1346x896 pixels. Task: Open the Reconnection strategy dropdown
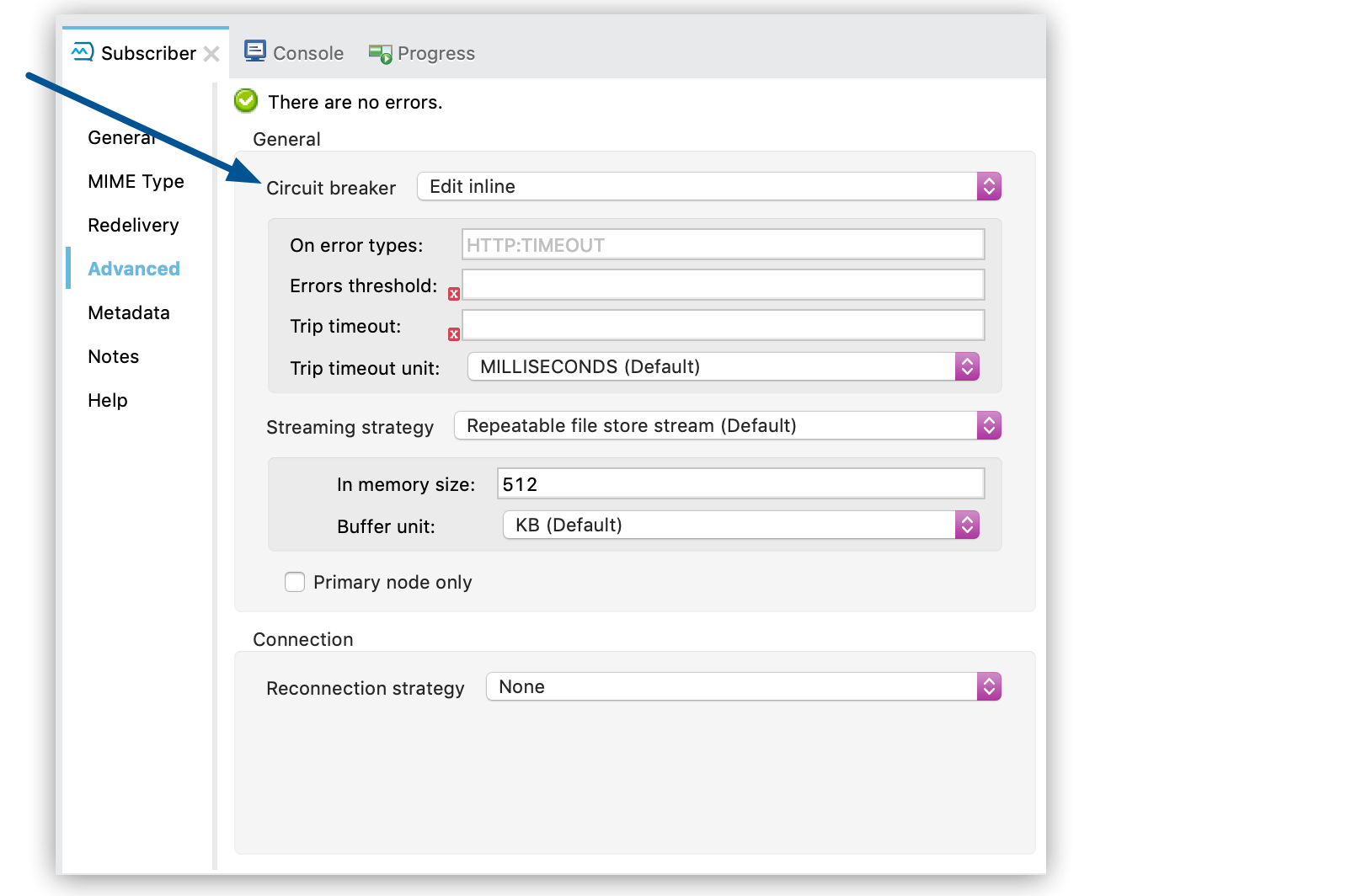tap(743, 686)
